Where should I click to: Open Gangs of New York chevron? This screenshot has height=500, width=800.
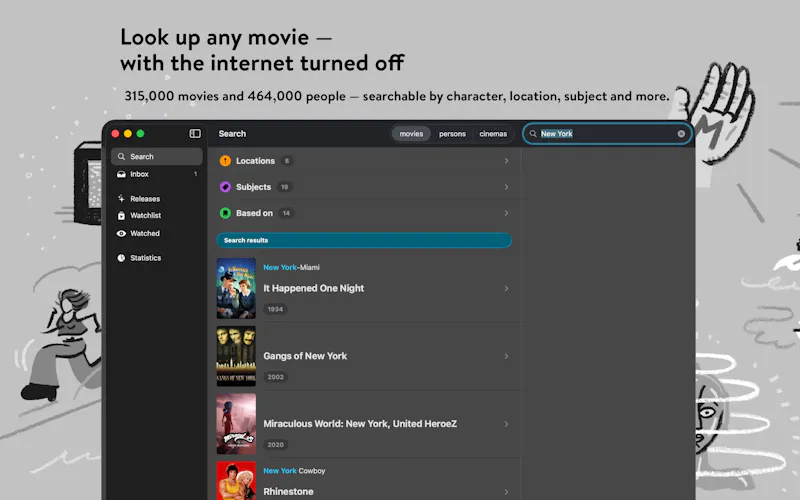[x=506, y=356]
